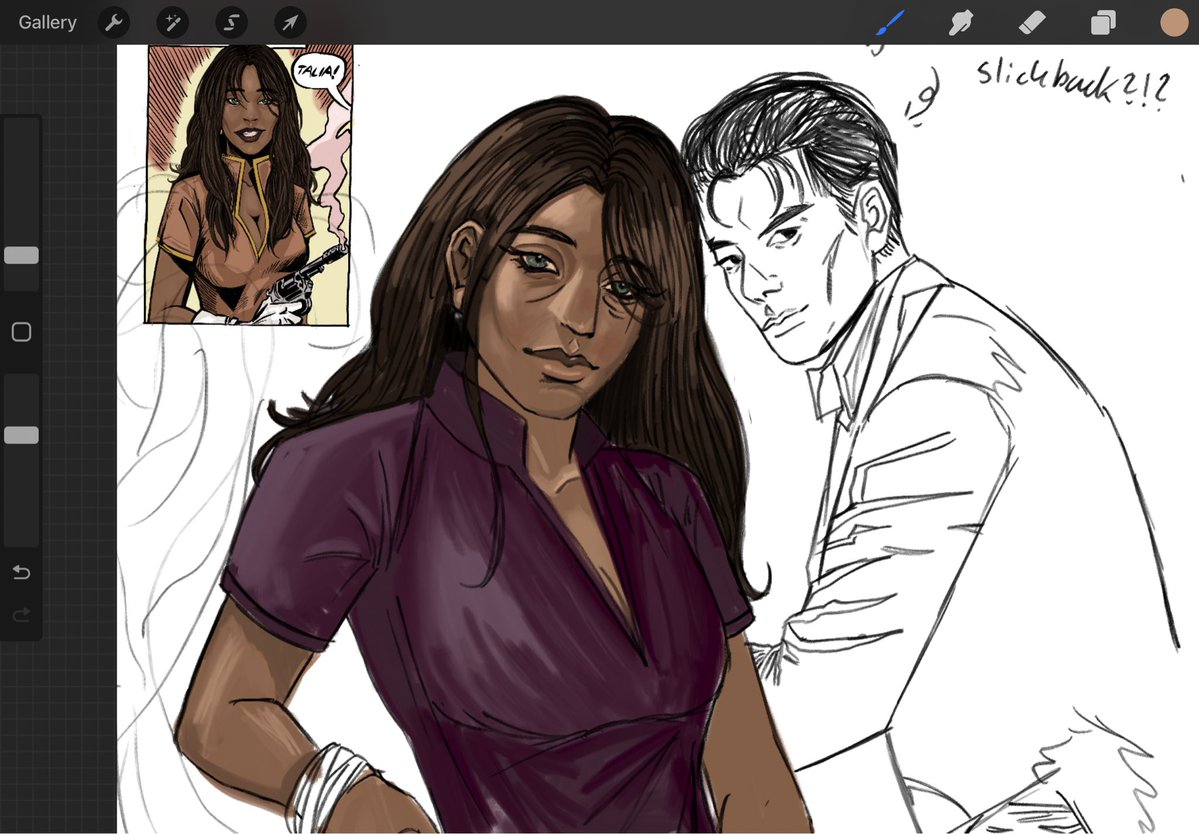Return to the Gallery view
1199x834 pixels.
point(47,22)
